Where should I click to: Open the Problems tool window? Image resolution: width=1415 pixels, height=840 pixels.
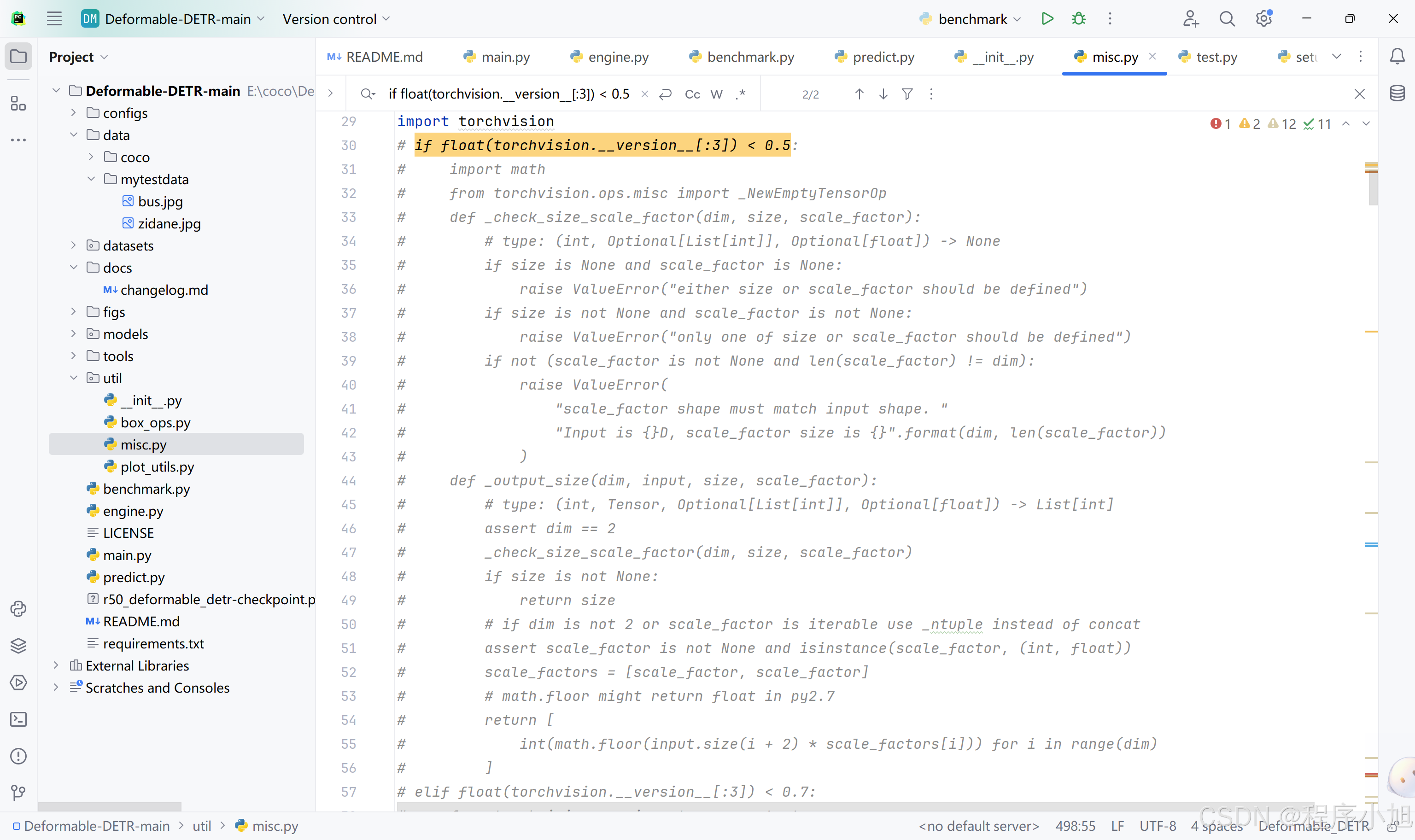coord(18,756)
